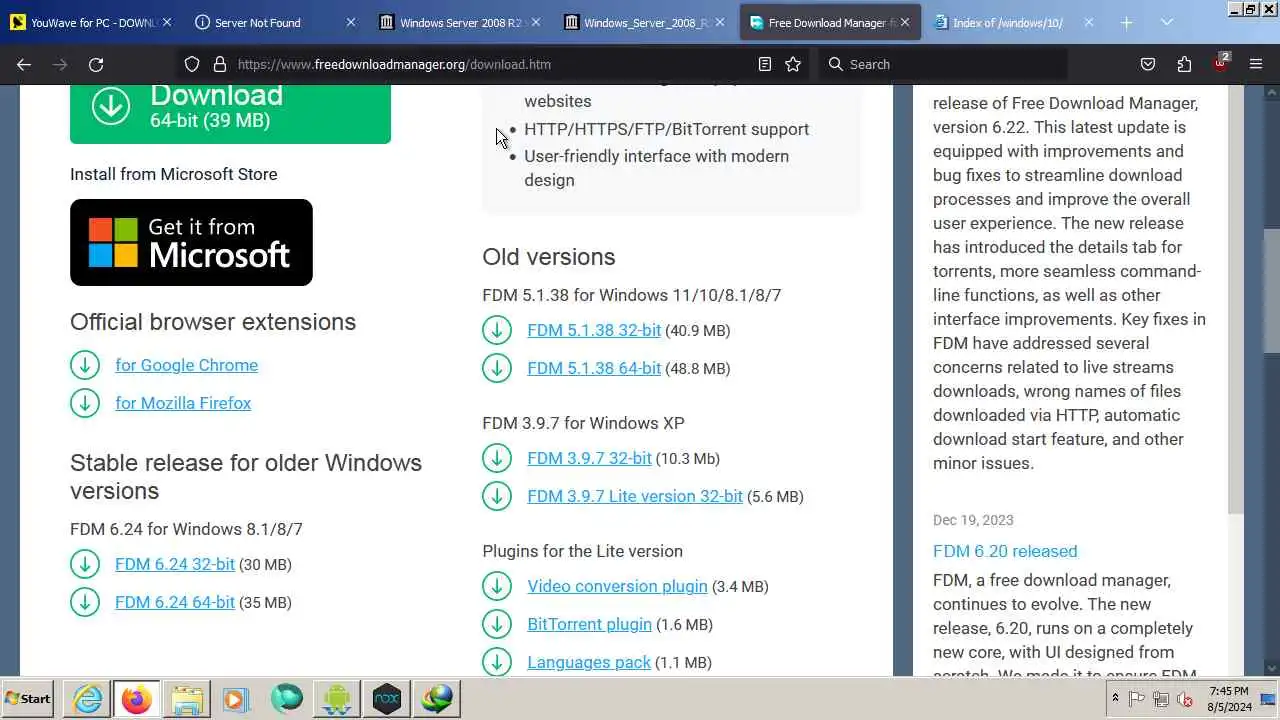Bookmark this page with the star
1280x720 pixels.
793,64
